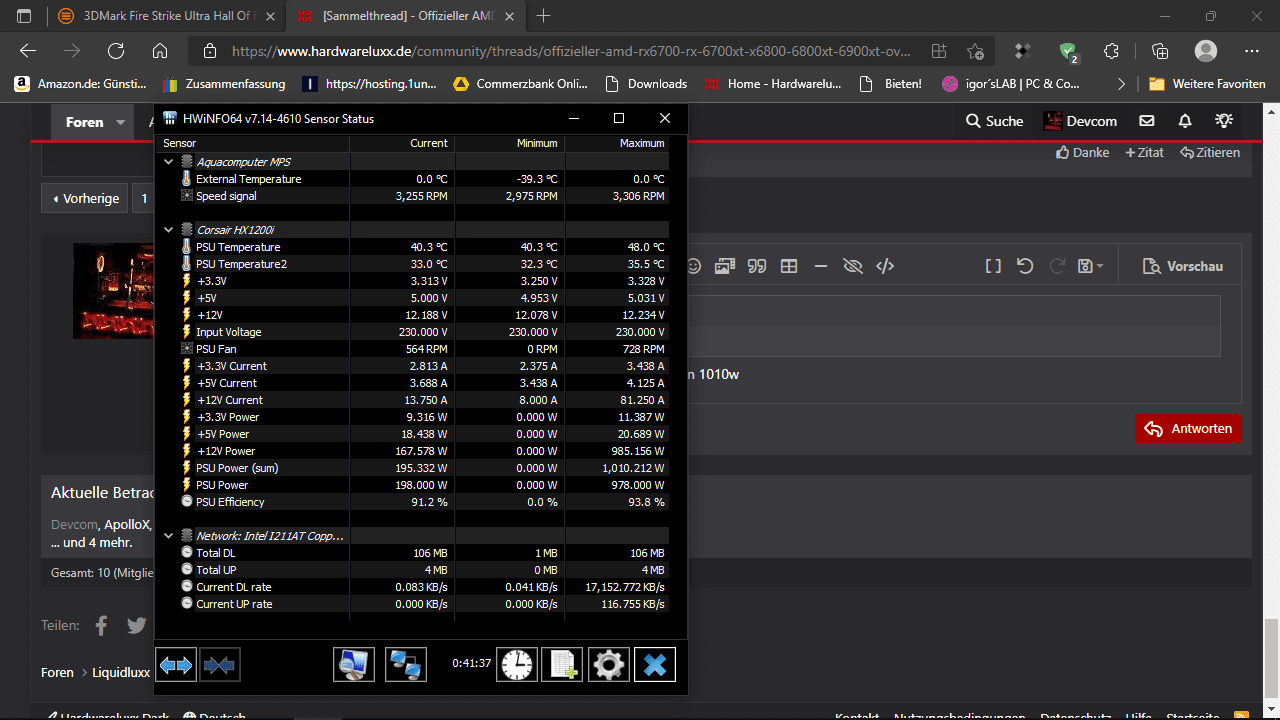
Task: Open Weitere Favoriten bookmarks folder
Action: pos(1207,84)
